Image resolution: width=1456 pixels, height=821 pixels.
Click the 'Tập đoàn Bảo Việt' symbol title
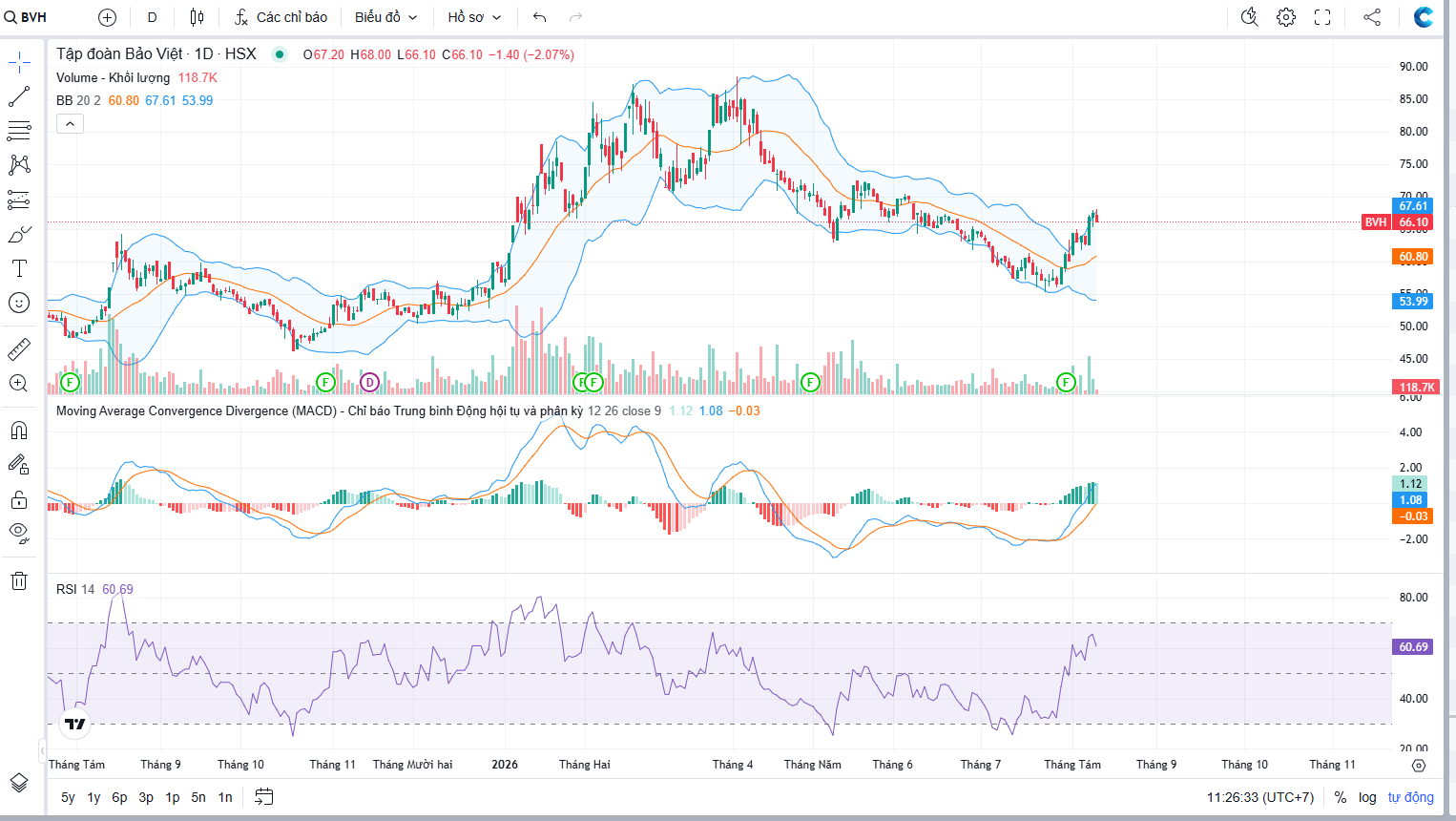tap(119, 54)
